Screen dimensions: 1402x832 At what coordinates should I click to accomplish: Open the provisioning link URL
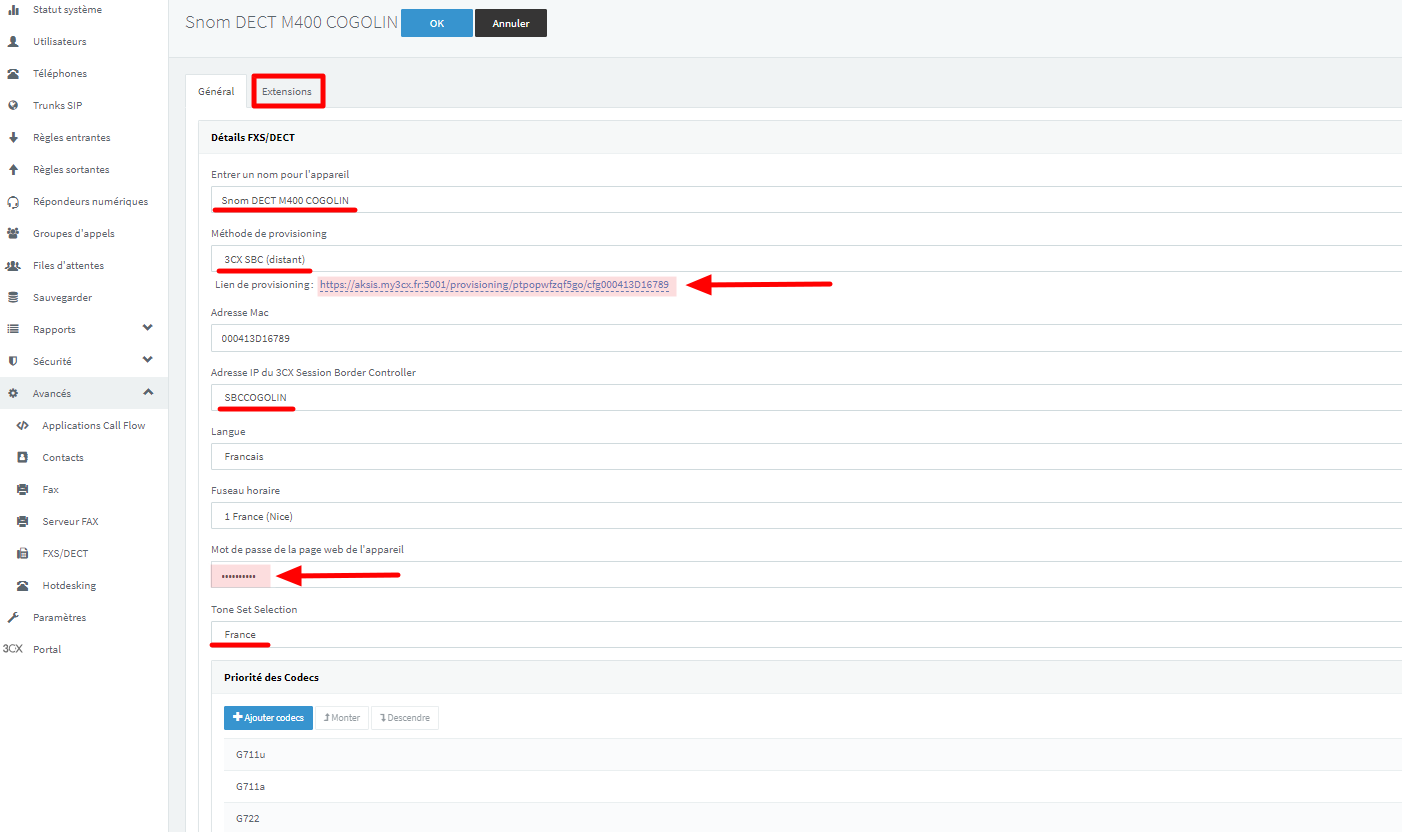pyautogui.click(x=494, y=285)
